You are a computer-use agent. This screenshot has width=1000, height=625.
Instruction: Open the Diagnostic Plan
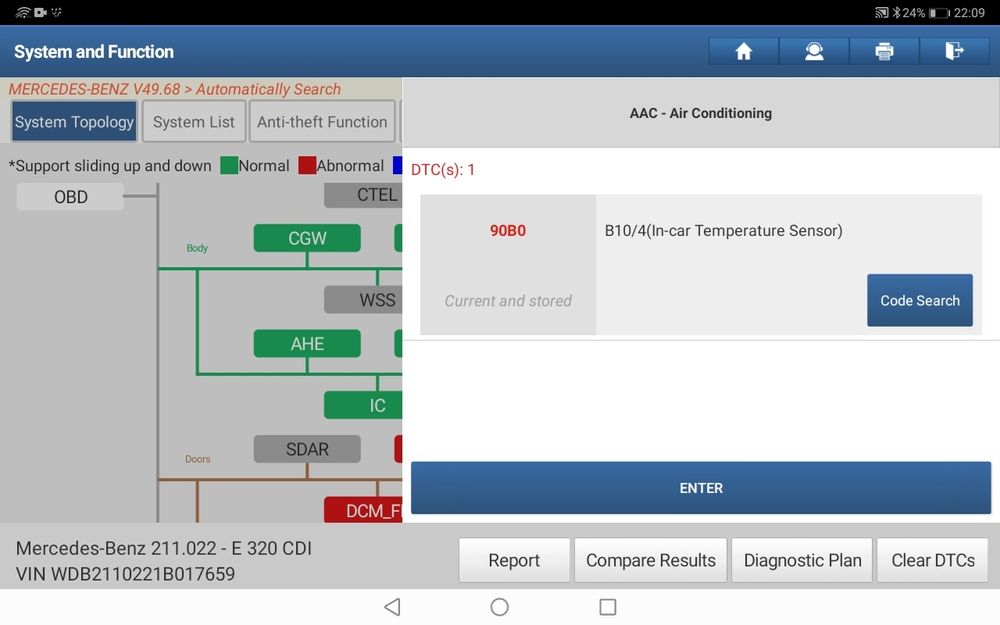coord(802,560)
